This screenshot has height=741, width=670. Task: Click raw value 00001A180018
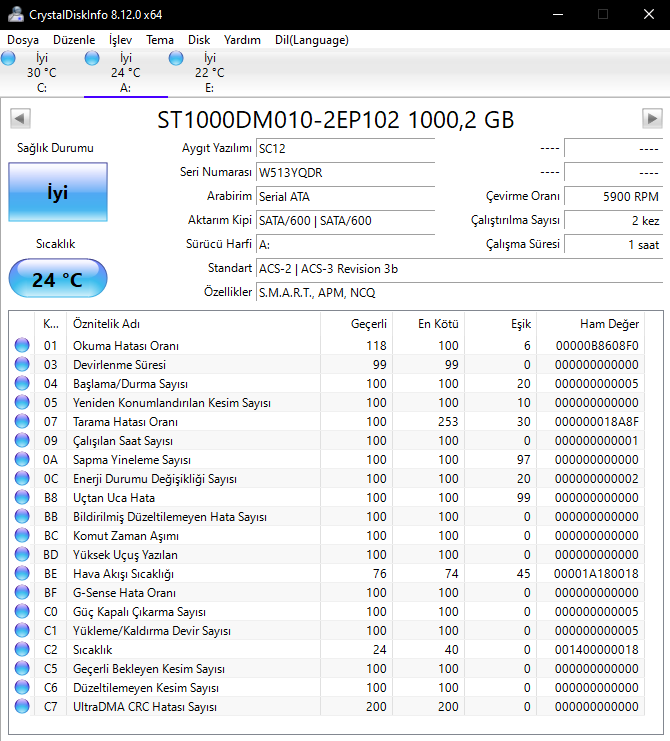(596, 574)
